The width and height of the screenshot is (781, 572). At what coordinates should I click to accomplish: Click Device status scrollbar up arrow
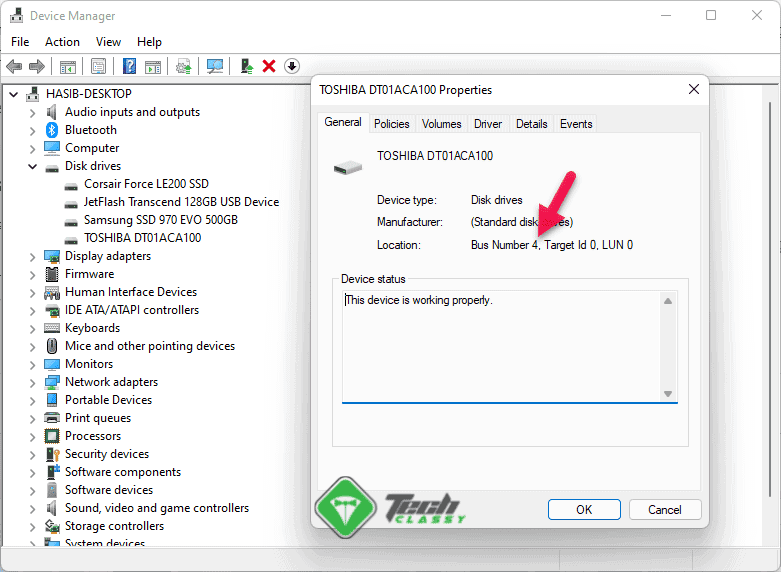click(668, 301)
